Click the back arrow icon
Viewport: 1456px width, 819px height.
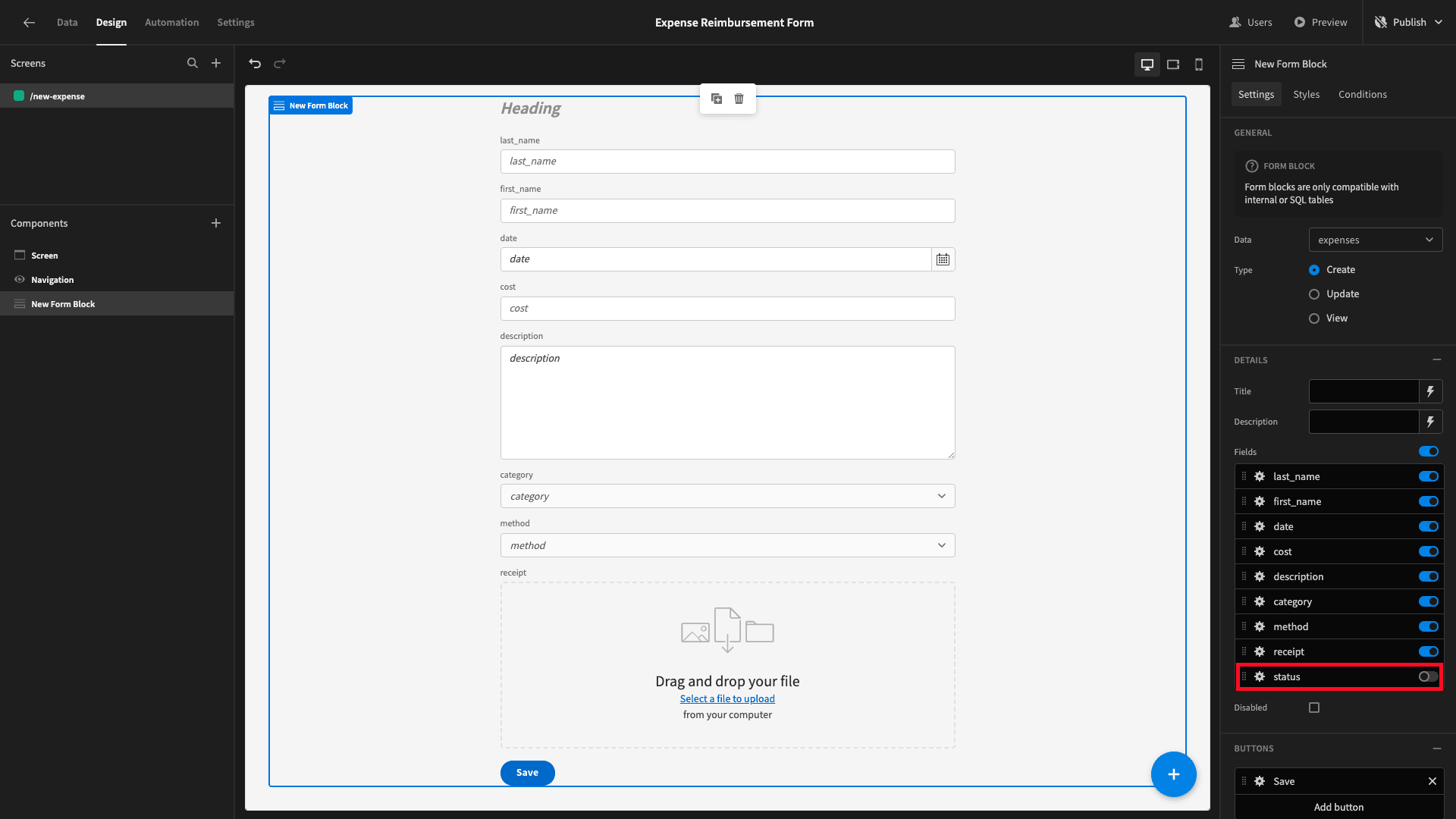(x=29, y=23)
